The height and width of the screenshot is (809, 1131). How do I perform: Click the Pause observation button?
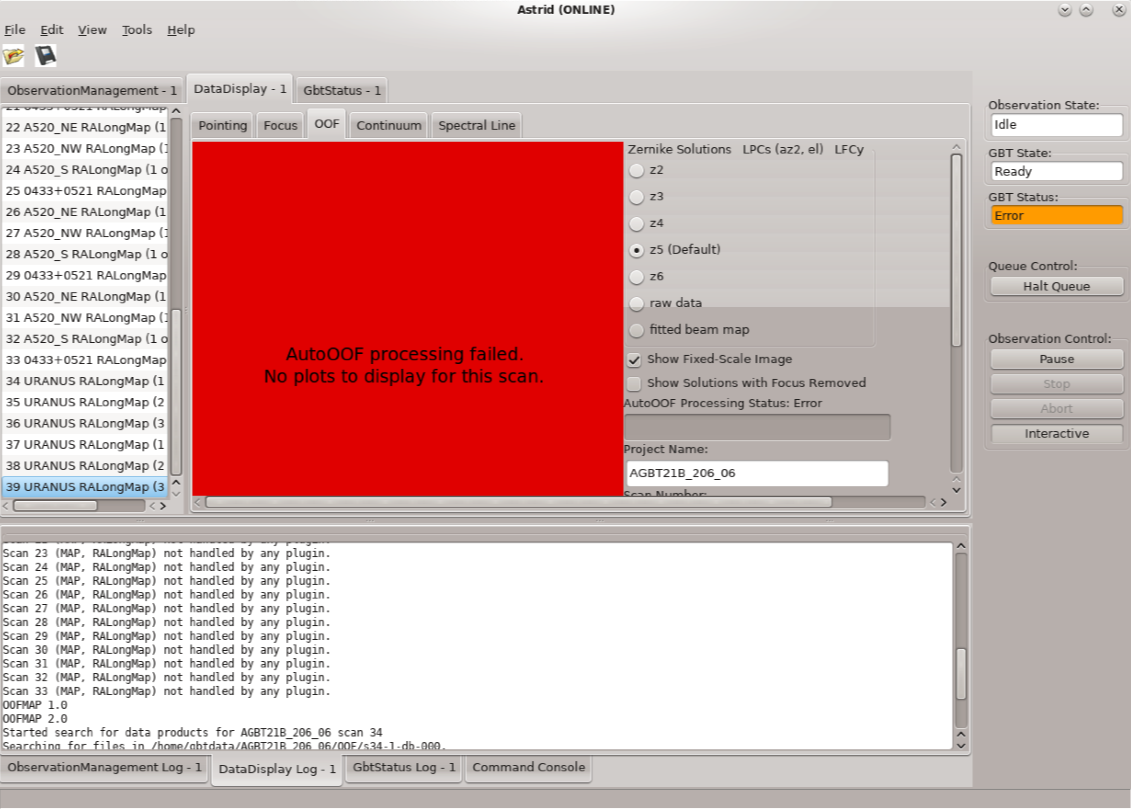click(1056, 359)
